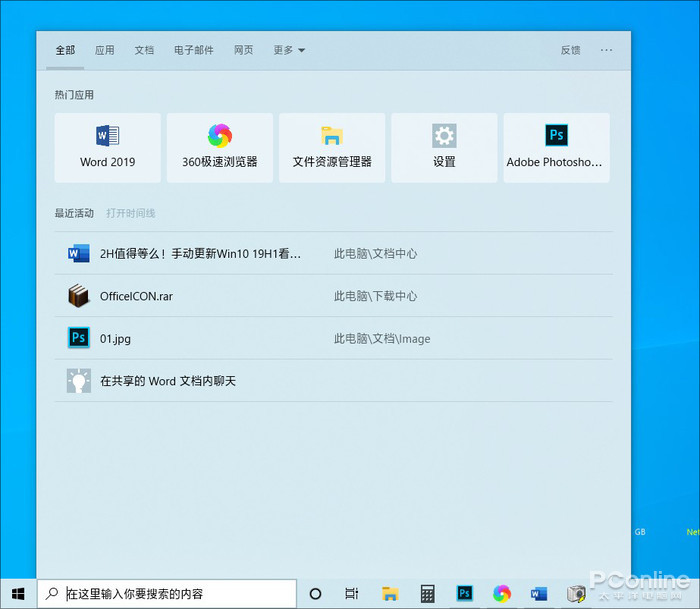700x609 pixels.
Task: Expand the 更多 dropdown
Action: (289, 50)
